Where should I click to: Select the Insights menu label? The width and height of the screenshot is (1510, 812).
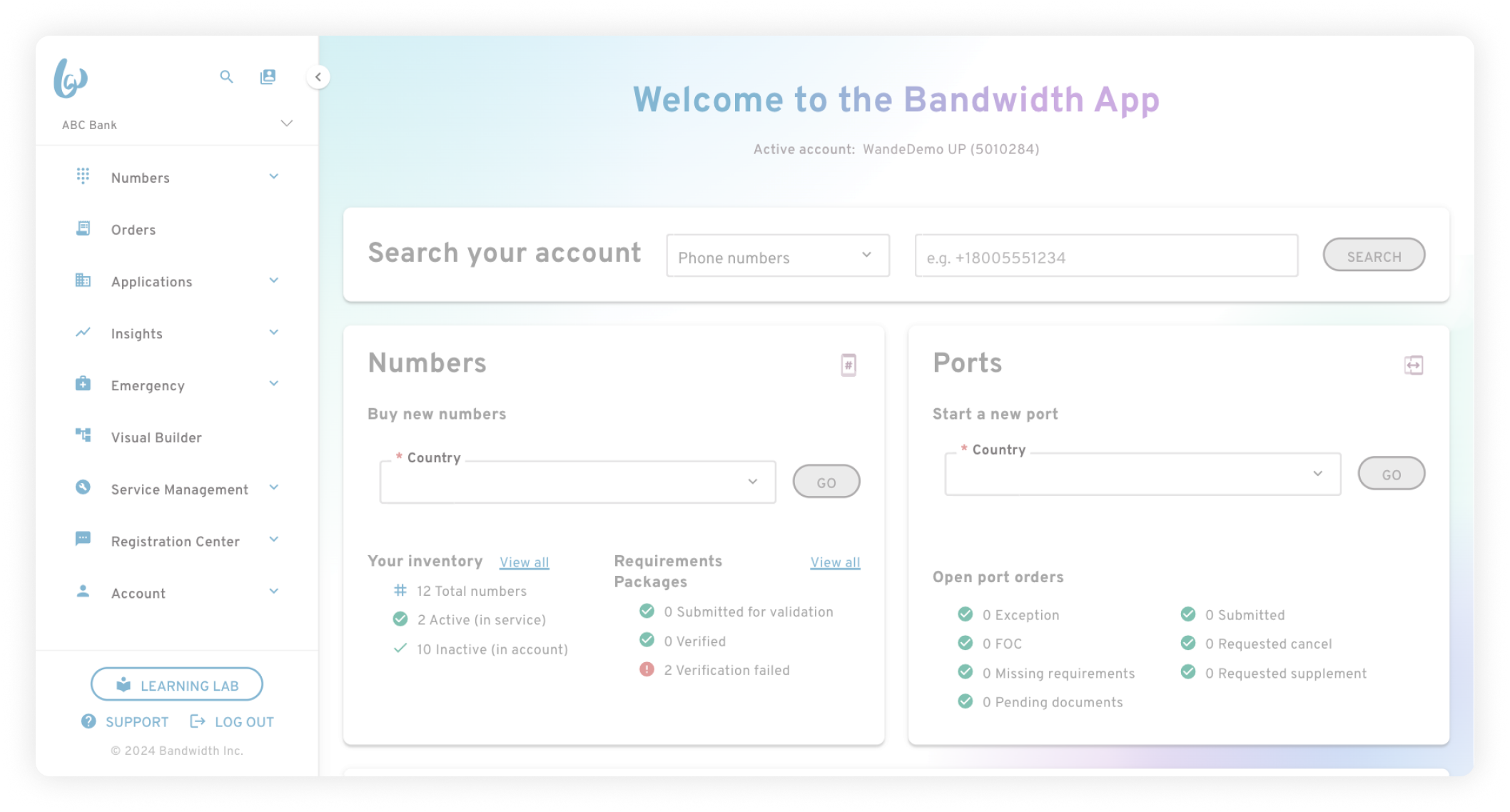[x=137, y=333]
